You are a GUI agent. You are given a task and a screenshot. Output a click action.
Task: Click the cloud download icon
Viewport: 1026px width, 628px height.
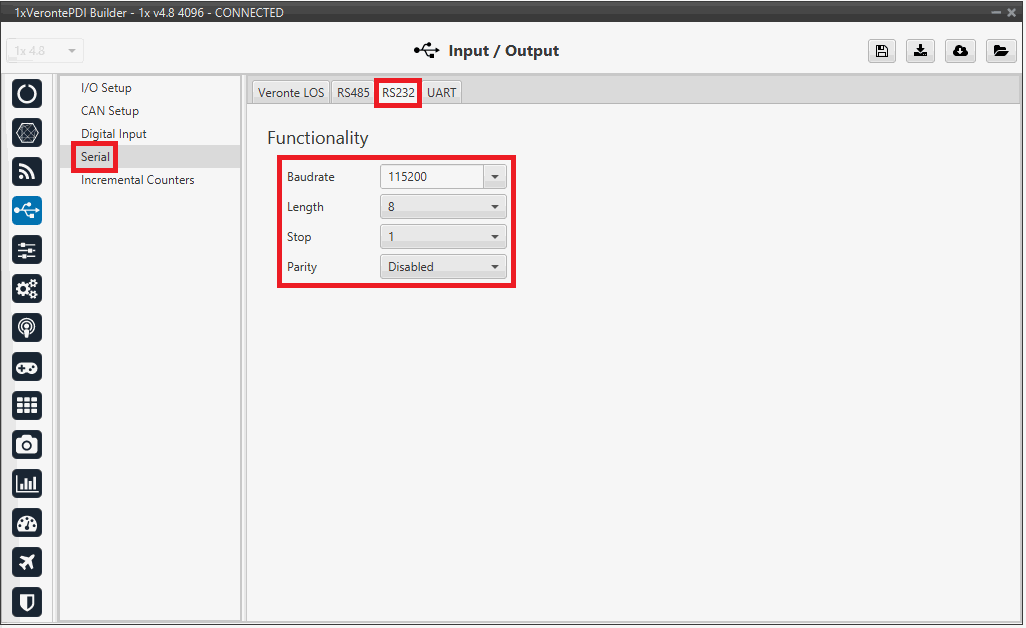[960, 51]
